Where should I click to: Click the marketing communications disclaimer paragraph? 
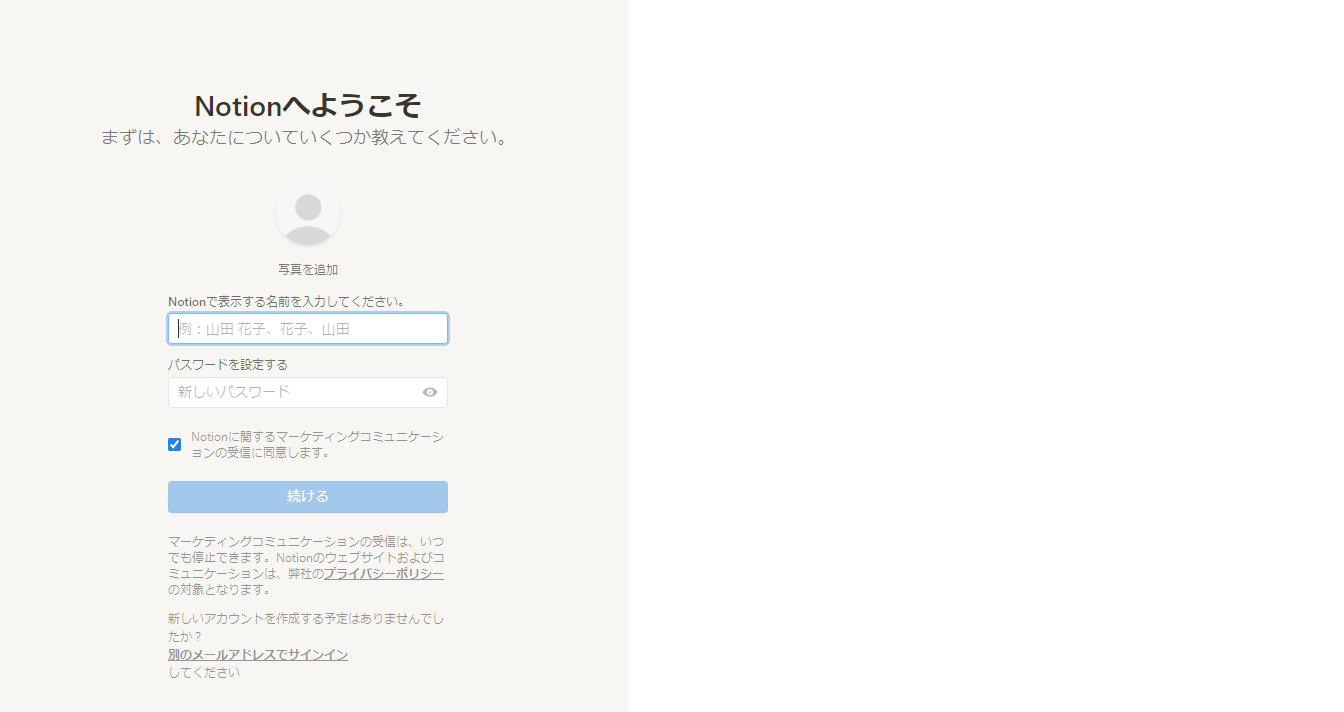[307, 565]
